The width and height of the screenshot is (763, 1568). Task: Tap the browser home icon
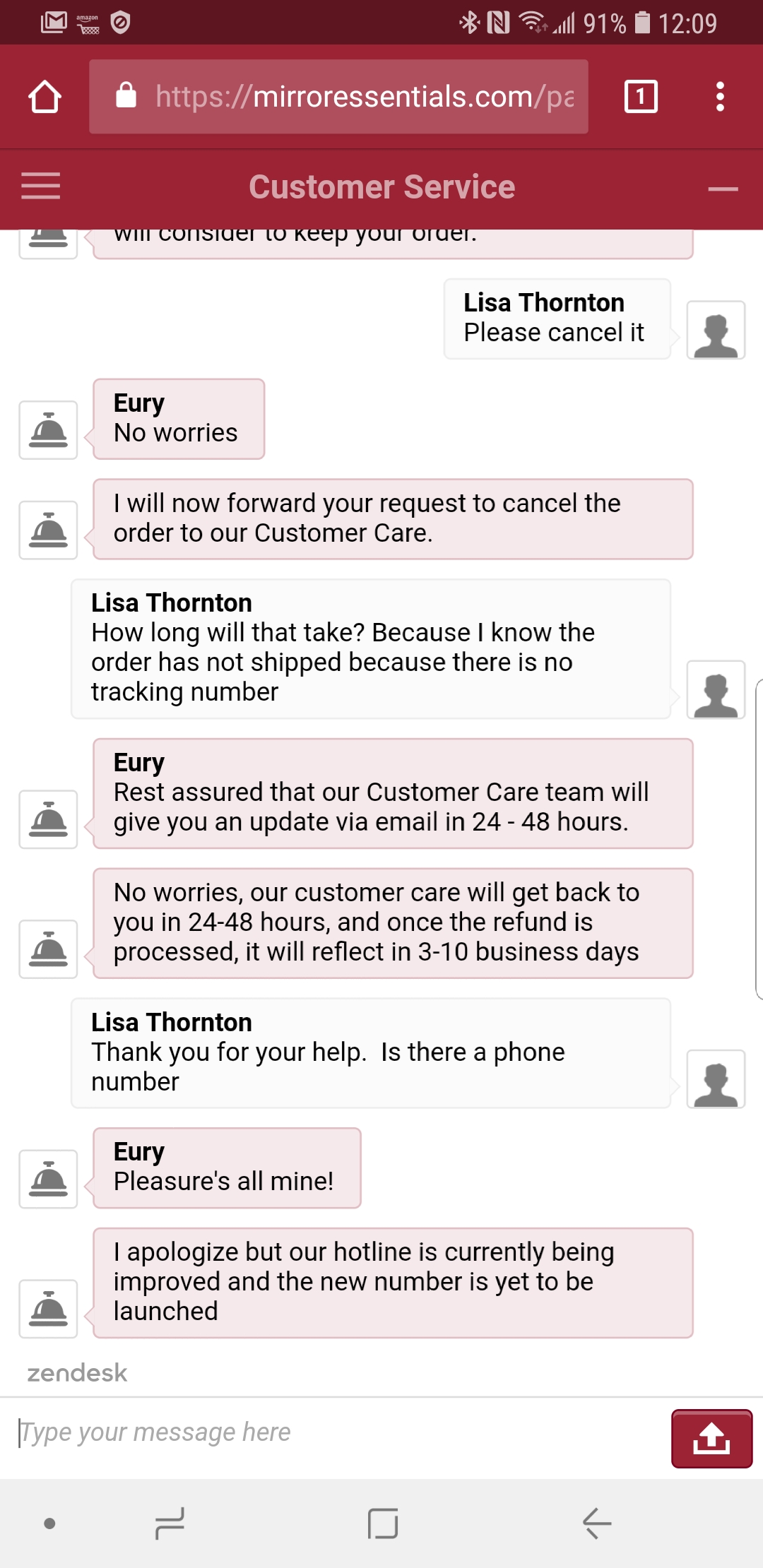click(45, 97)
